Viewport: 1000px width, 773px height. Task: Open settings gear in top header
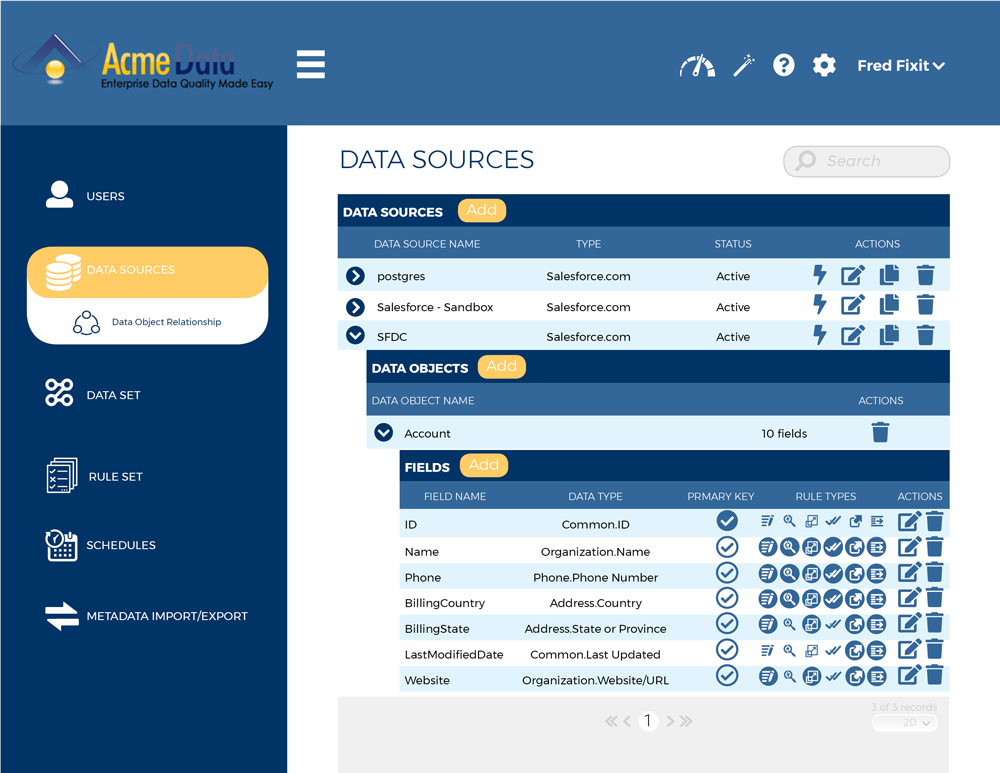824,65
